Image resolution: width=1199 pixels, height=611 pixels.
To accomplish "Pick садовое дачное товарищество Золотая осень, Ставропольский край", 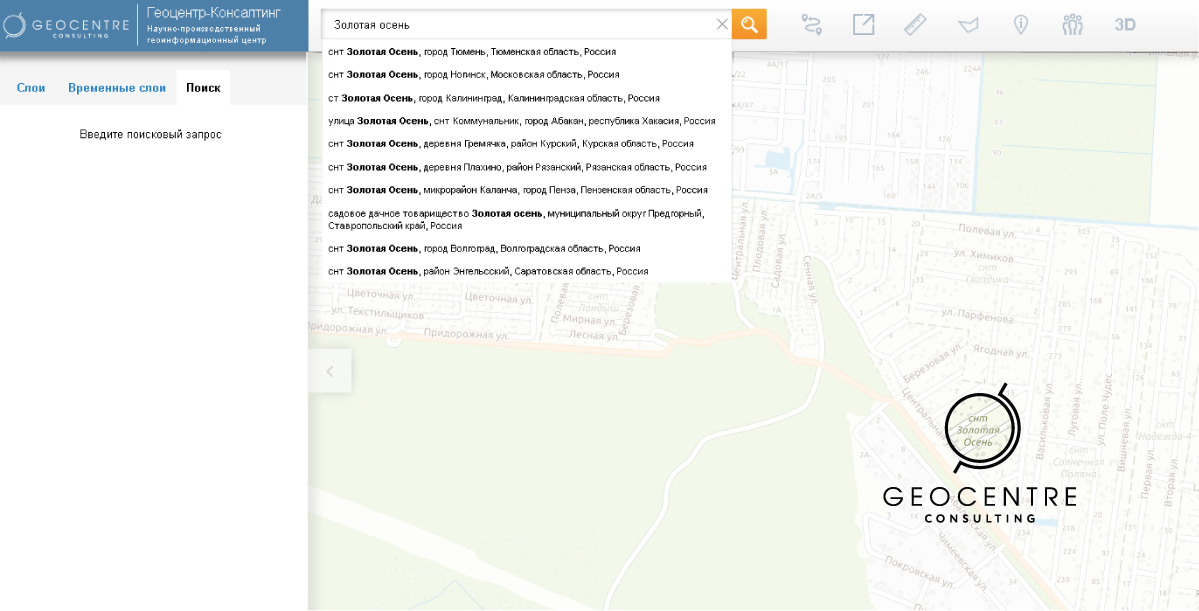I will [x=526, y=219].
